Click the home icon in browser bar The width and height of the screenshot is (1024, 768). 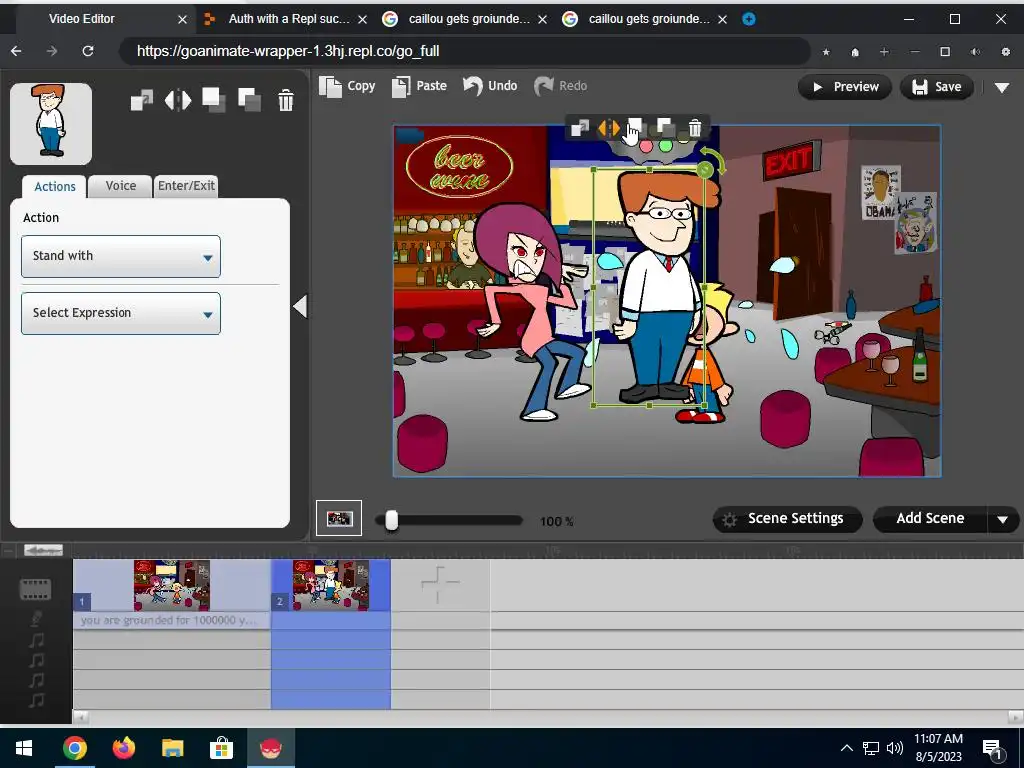(x=855, y=52)
